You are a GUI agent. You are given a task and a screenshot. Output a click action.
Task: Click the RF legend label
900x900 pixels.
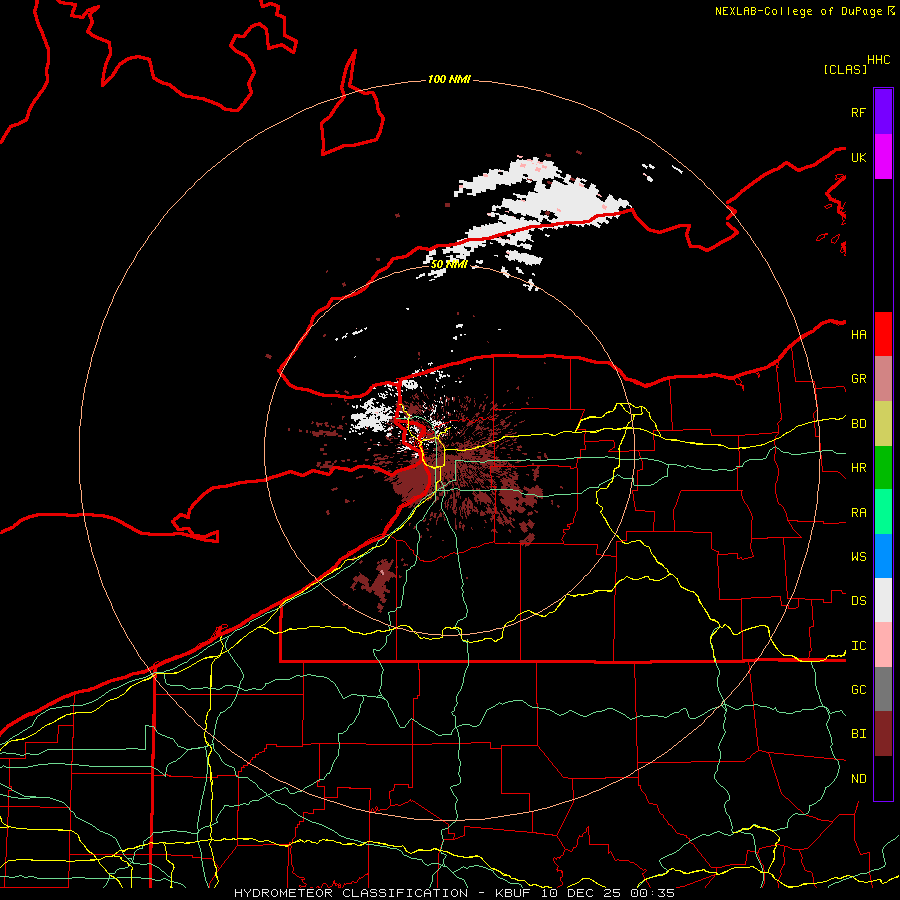pos(858,112)
